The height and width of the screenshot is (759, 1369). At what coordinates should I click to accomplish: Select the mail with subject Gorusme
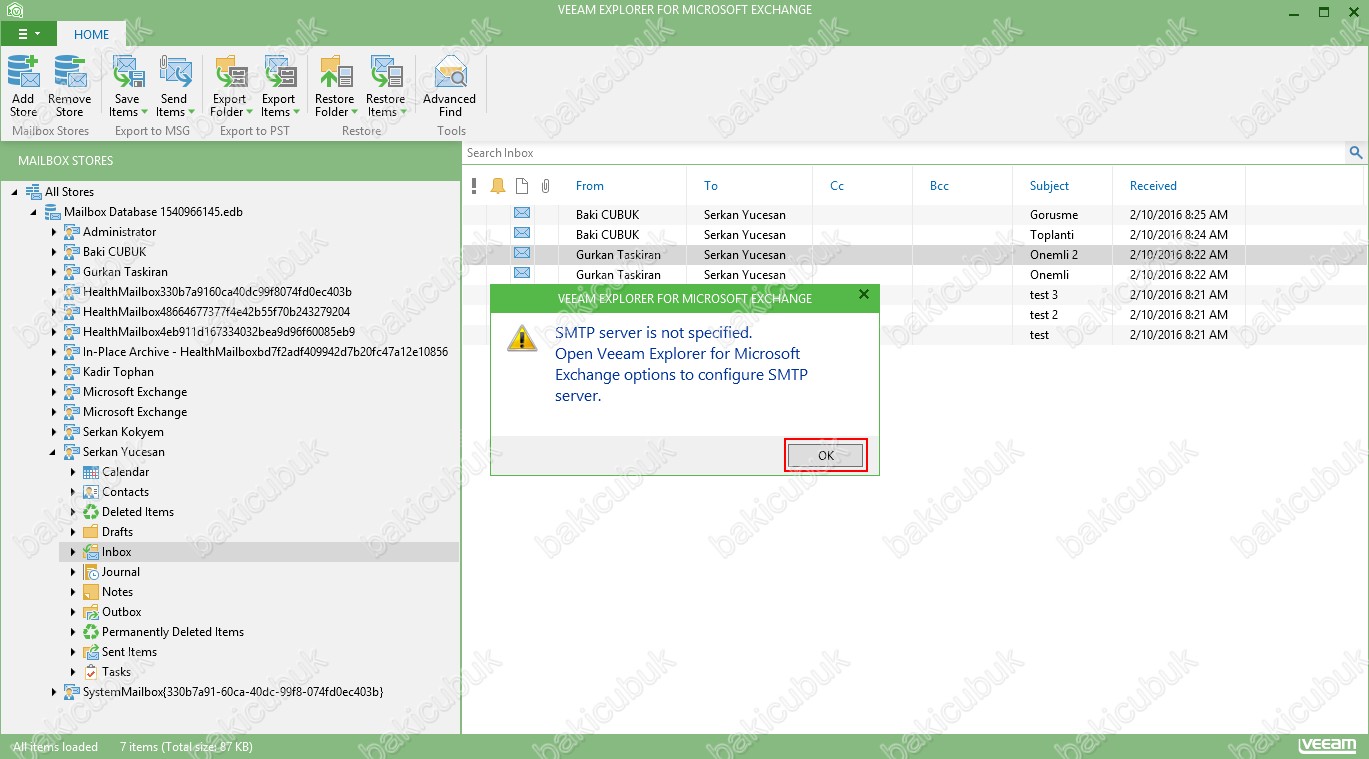click(914, 214)
